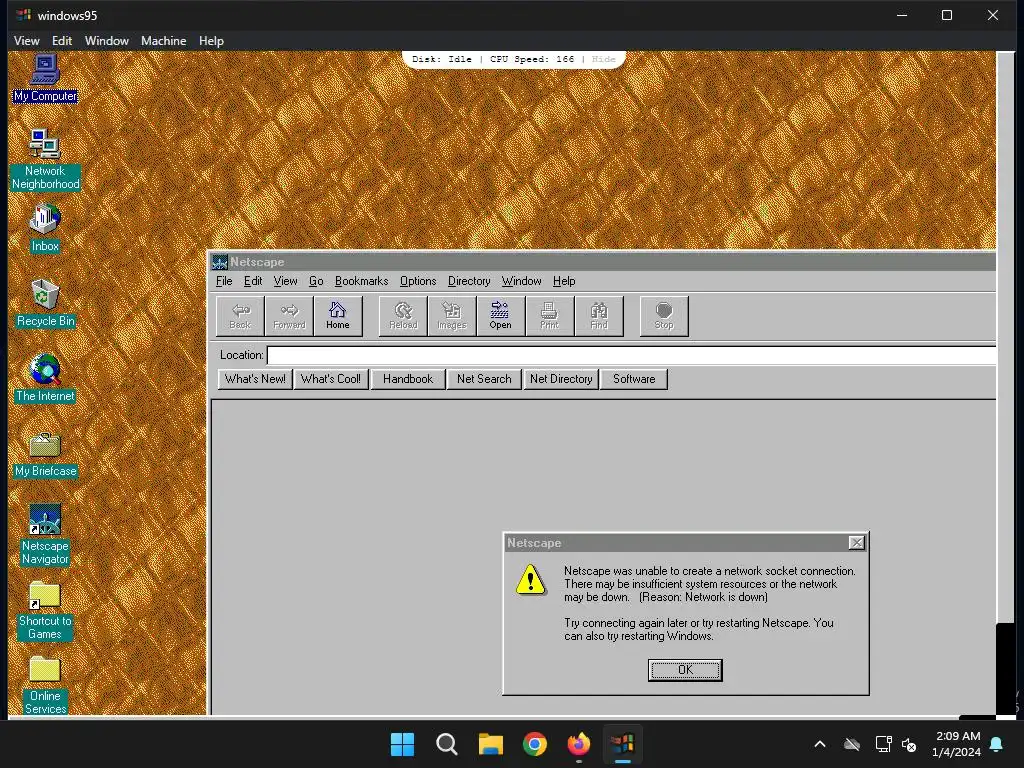Click into the Location address field
The image size is (1024, 768).
pos(632,355)
